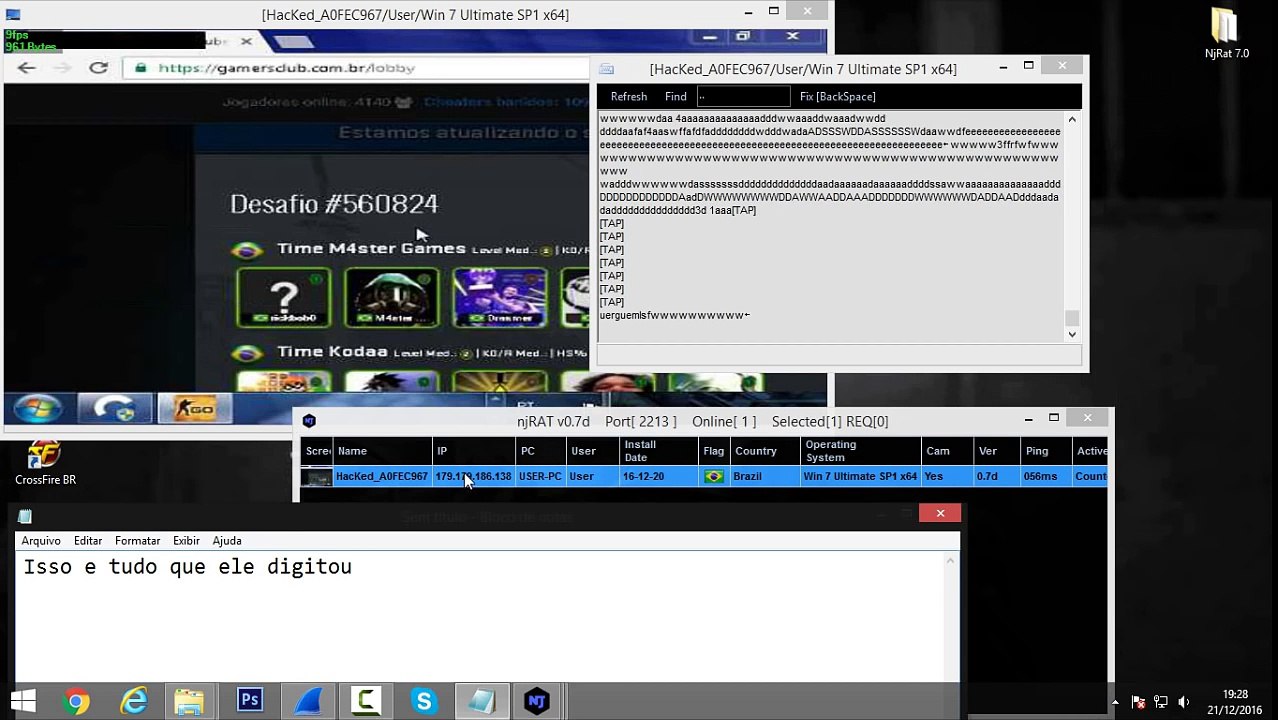Open a new tab in the remote browser
The height and width of the screenshot is (720, 1278).
[293, 41]
